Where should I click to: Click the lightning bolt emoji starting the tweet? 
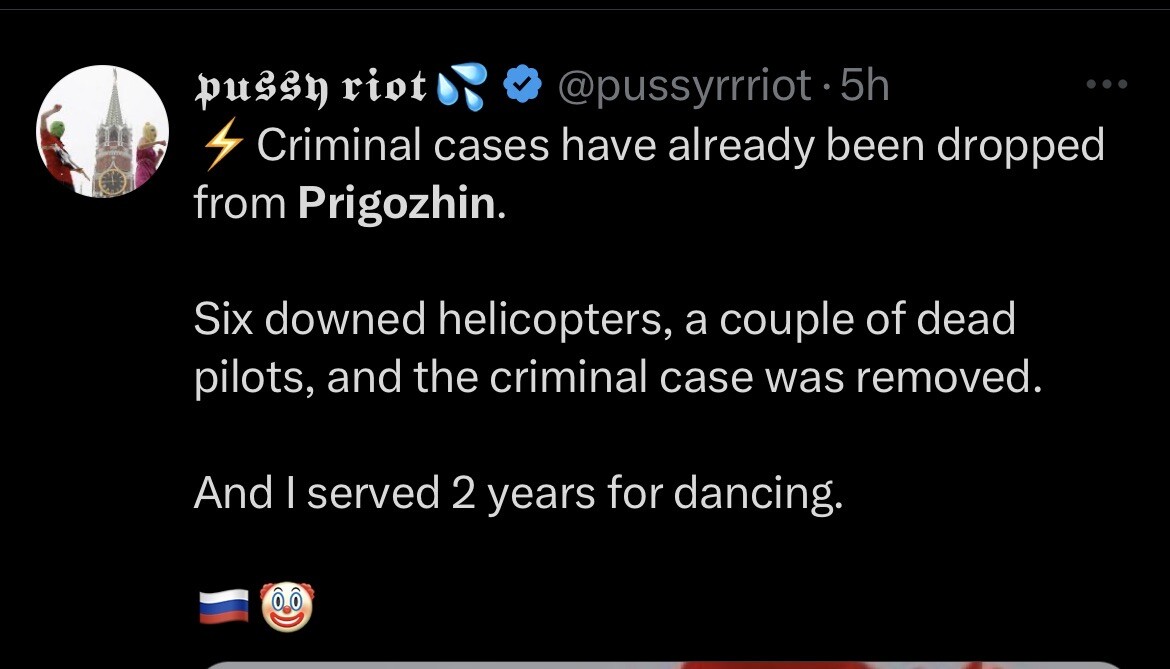point(219,146)
